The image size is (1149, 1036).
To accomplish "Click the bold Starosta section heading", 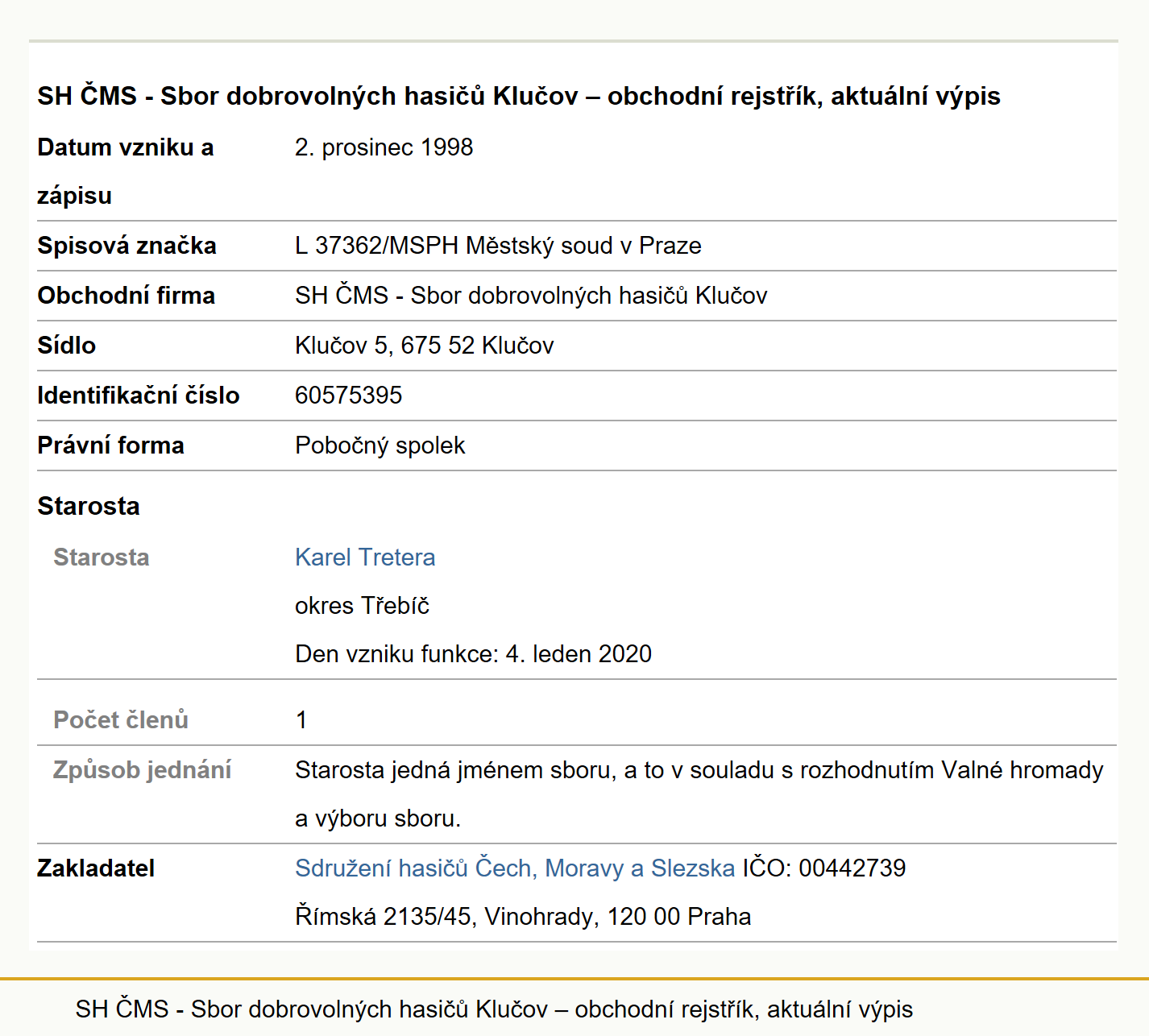I will 89,506.
